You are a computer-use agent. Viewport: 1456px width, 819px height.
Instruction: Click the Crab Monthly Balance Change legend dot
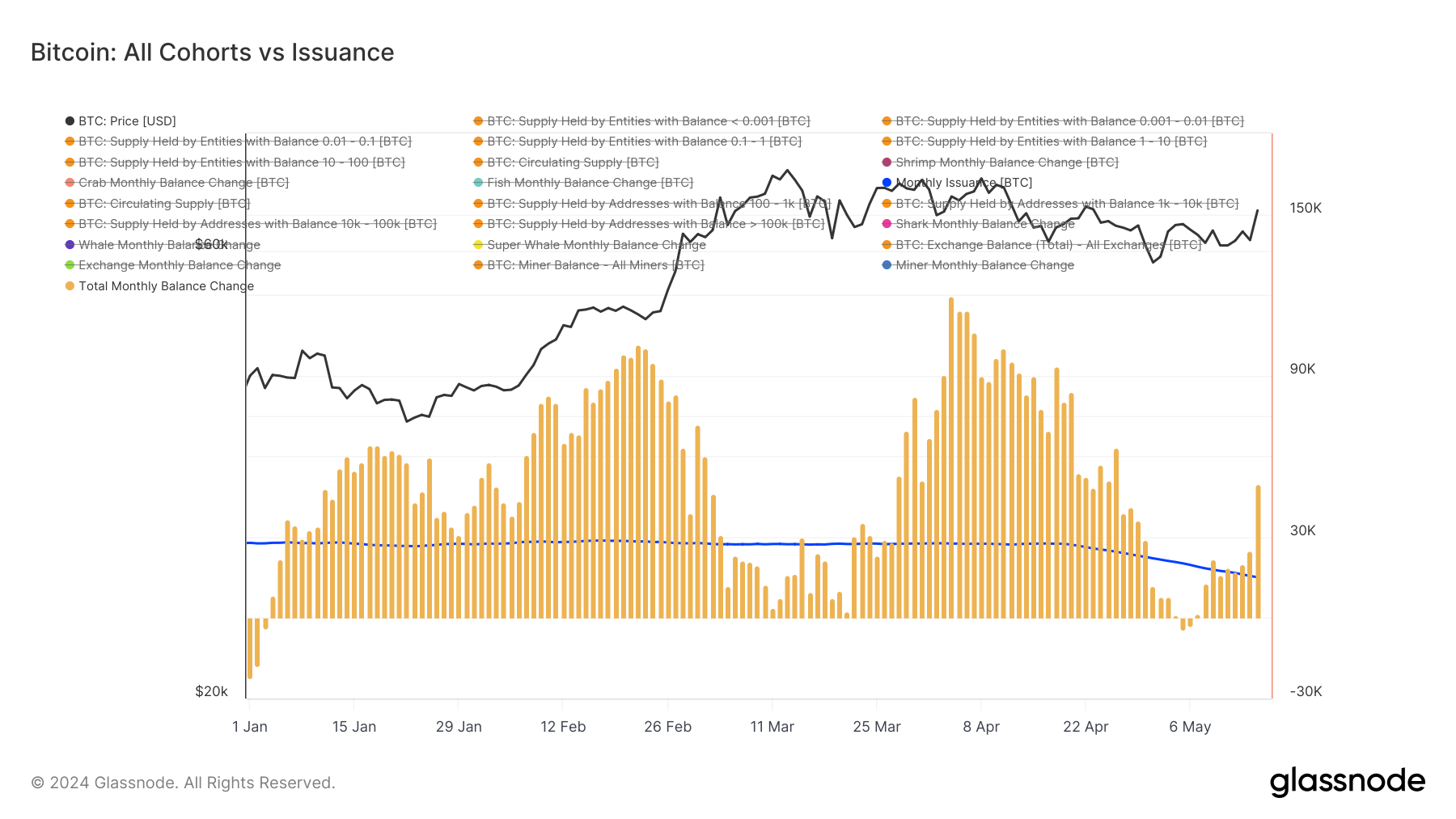(x=70, y=183)
